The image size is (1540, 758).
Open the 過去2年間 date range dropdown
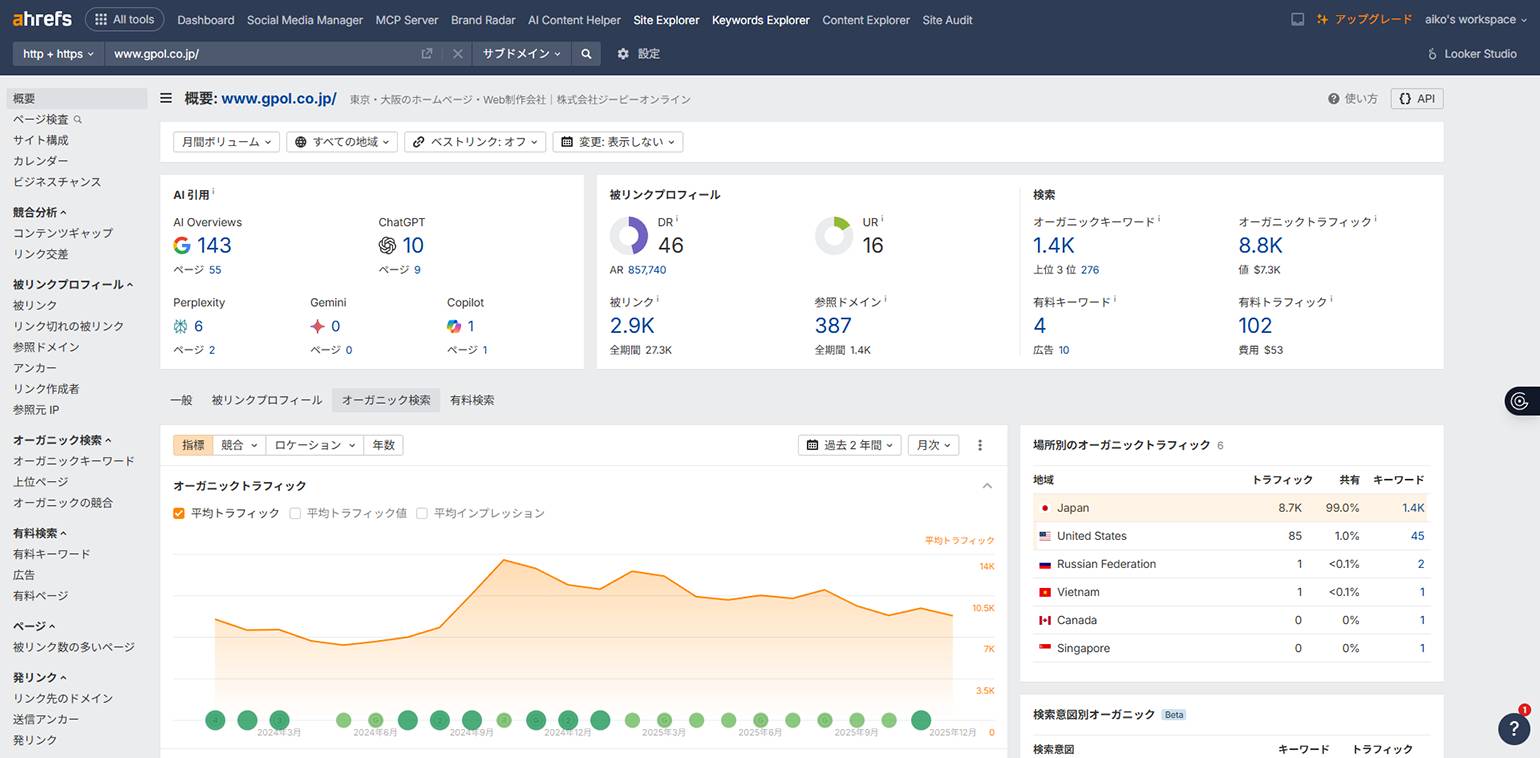[849, 445]
